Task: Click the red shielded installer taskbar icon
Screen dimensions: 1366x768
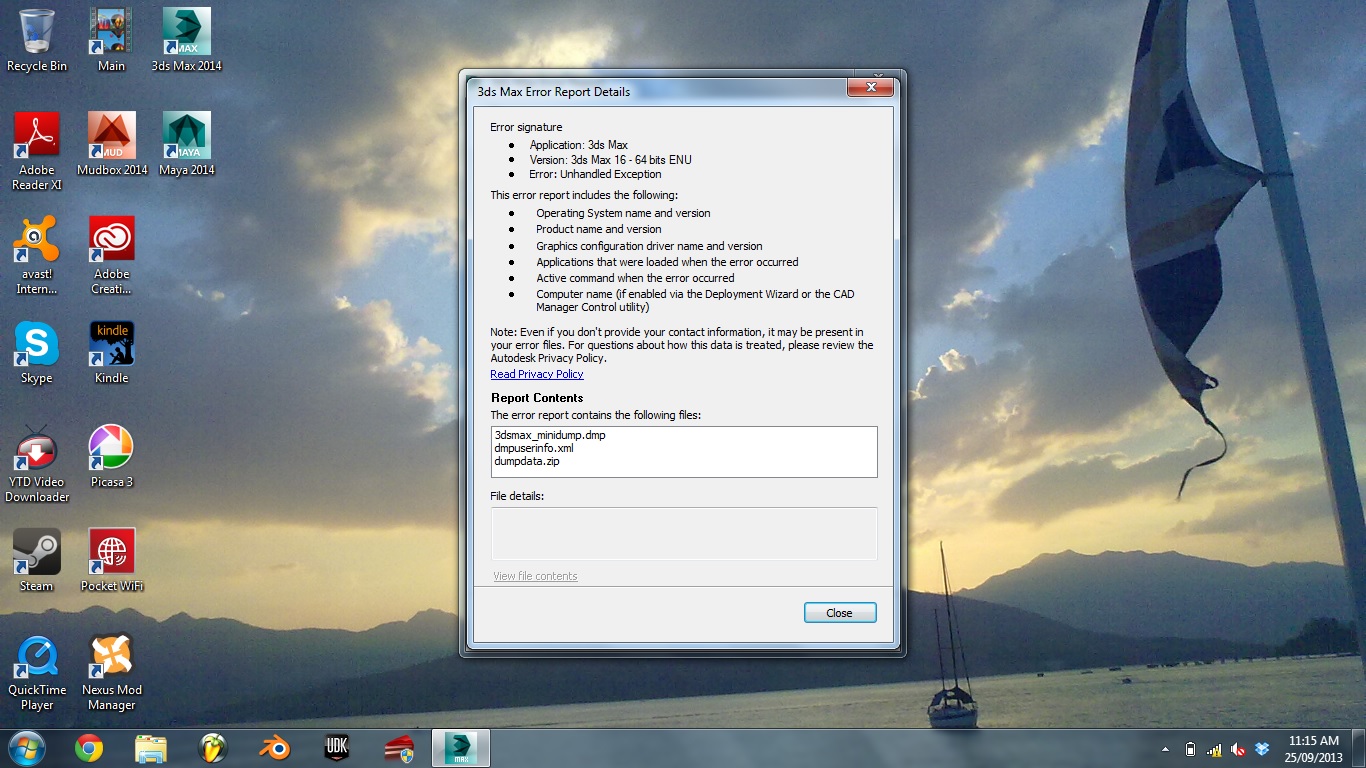Action: (399, 748)
